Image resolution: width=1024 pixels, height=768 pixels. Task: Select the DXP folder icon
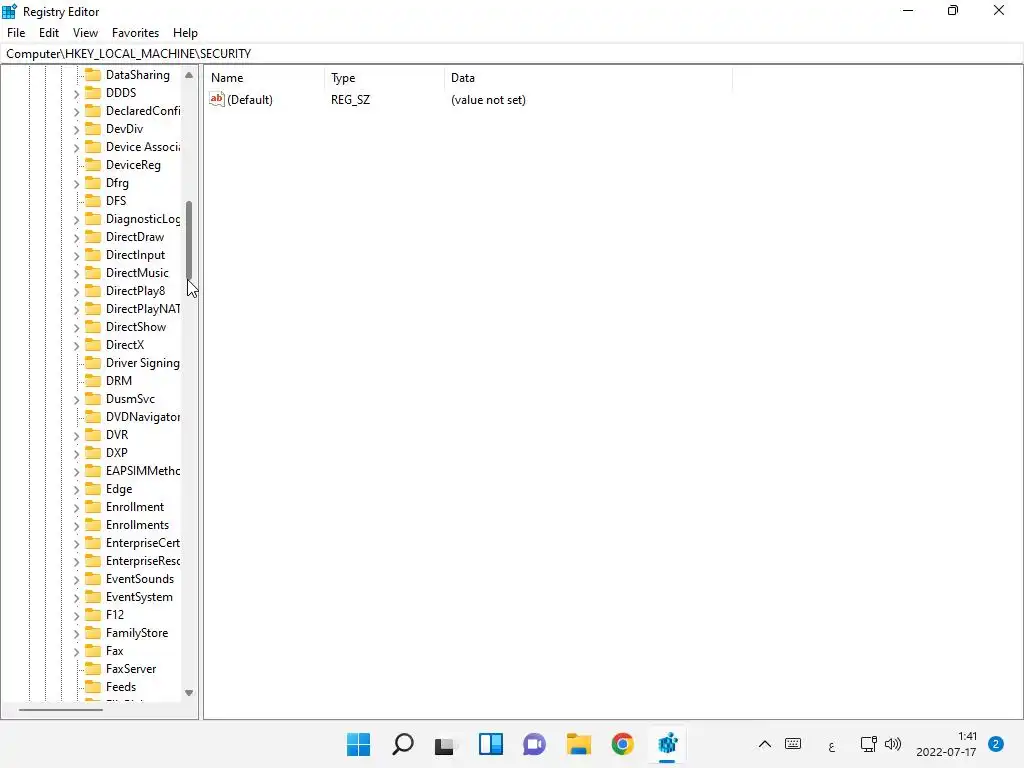click(93, 453)
